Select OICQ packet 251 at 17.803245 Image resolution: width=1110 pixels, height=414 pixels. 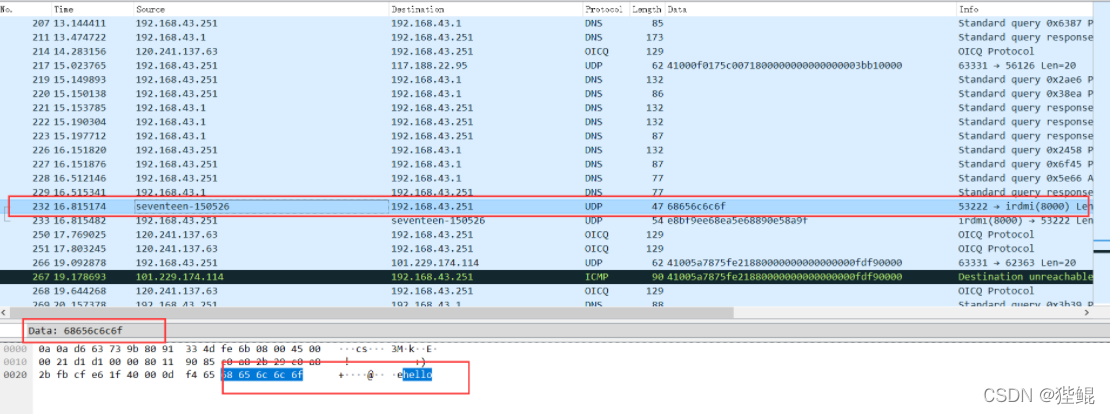[x=547, y=248]
